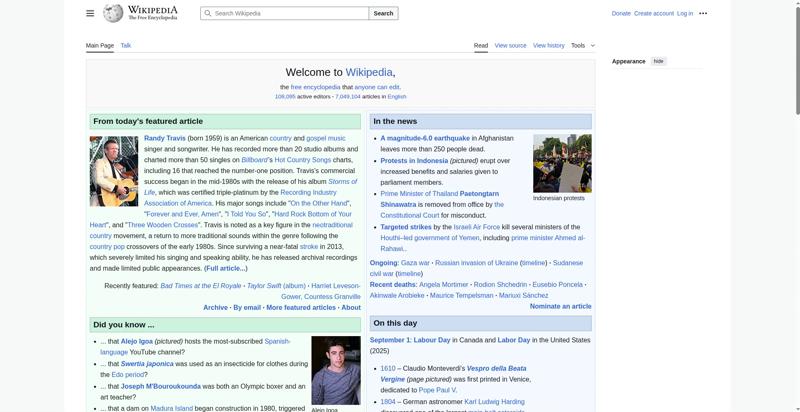Click the Maurice Tempelsman link
This screenshot has width=800, height=412.
(462, 295)
